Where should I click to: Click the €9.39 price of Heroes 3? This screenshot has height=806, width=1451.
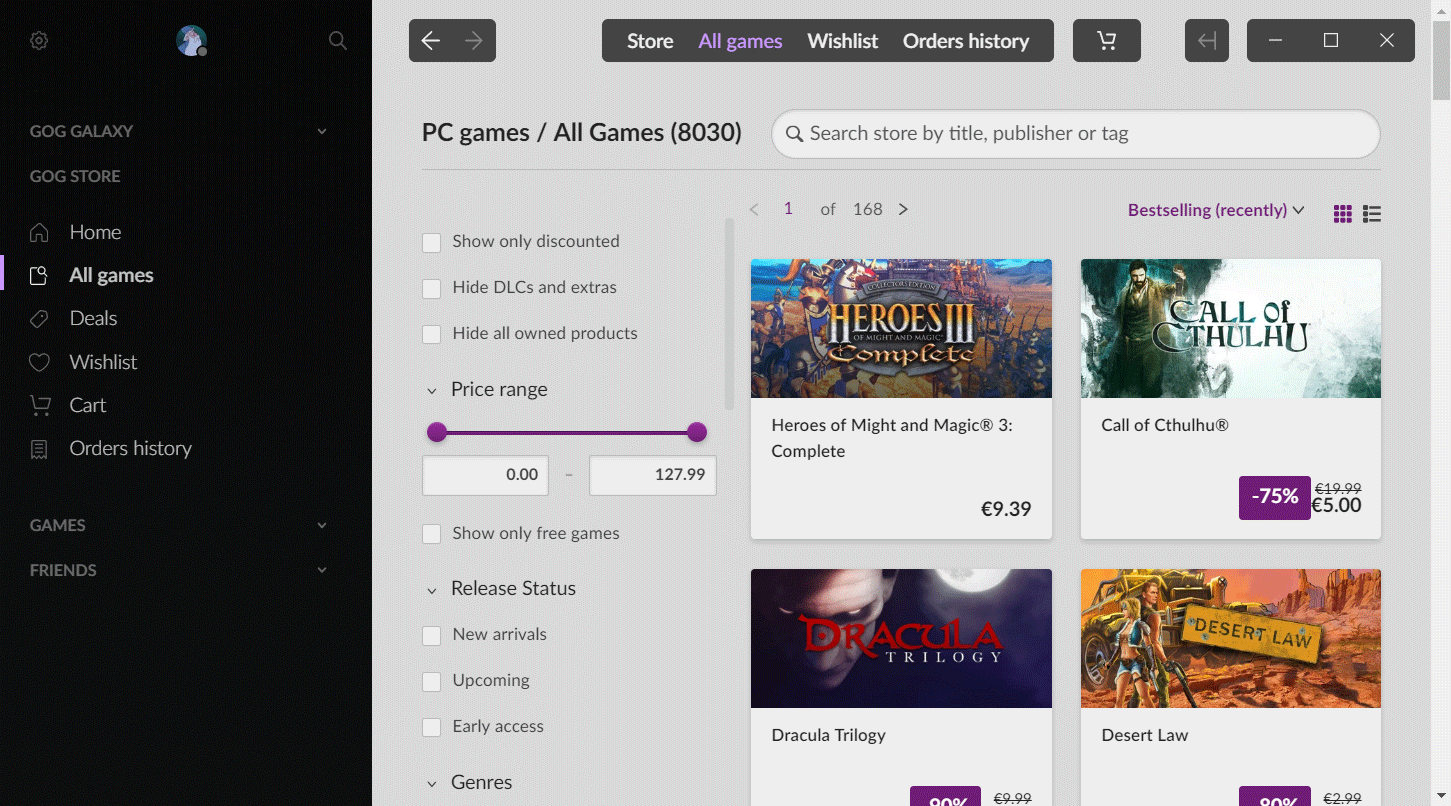coord(1006,509)
